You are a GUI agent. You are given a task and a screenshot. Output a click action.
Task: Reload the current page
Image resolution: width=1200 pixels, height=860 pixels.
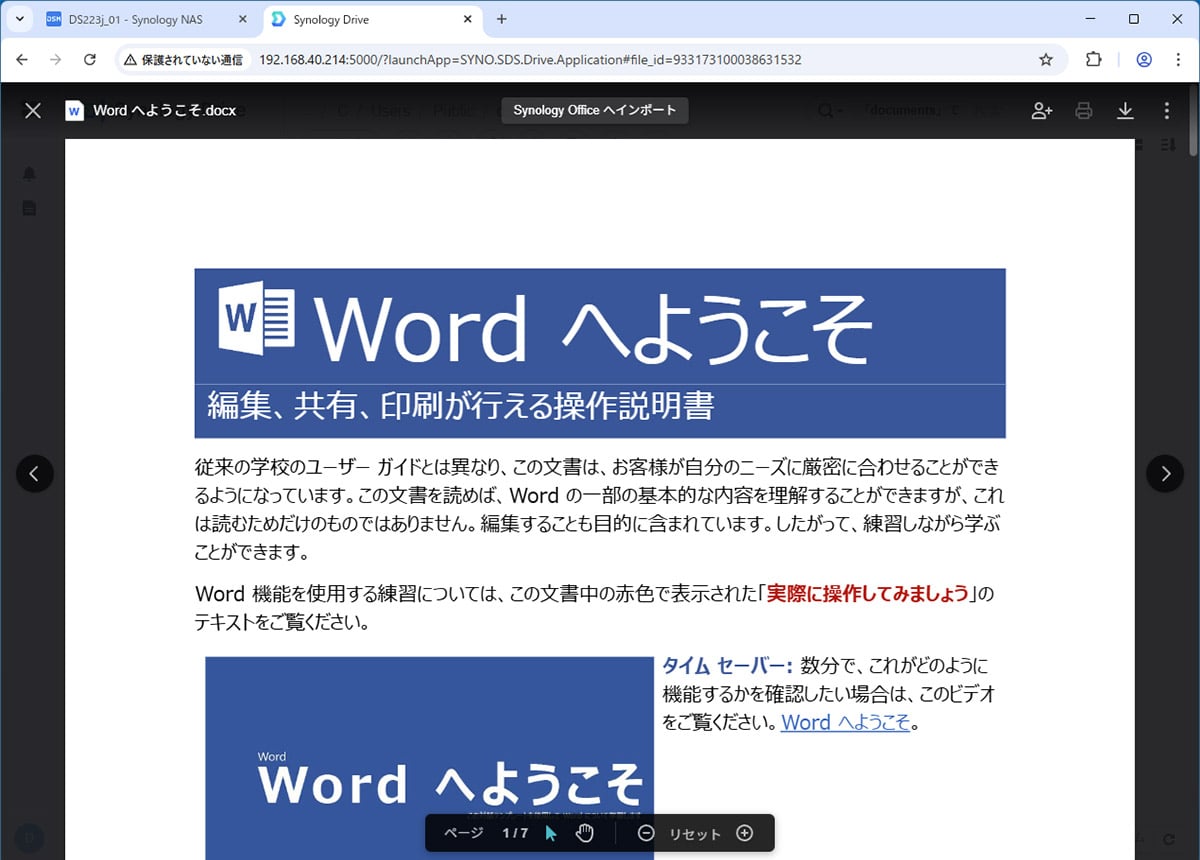90,60
